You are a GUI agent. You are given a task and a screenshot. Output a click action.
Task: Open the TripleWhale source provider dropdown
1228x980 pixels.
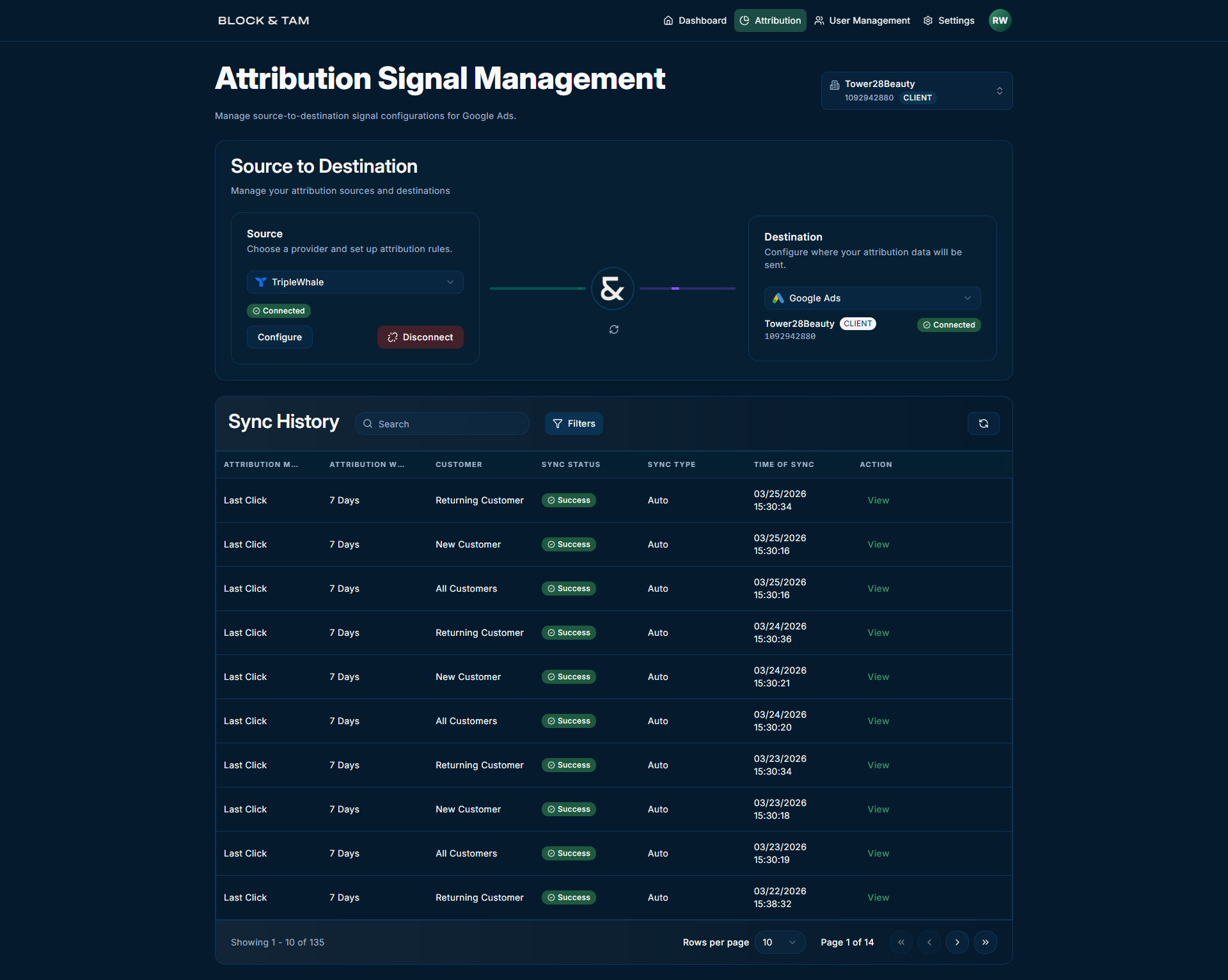pos(355,281)
